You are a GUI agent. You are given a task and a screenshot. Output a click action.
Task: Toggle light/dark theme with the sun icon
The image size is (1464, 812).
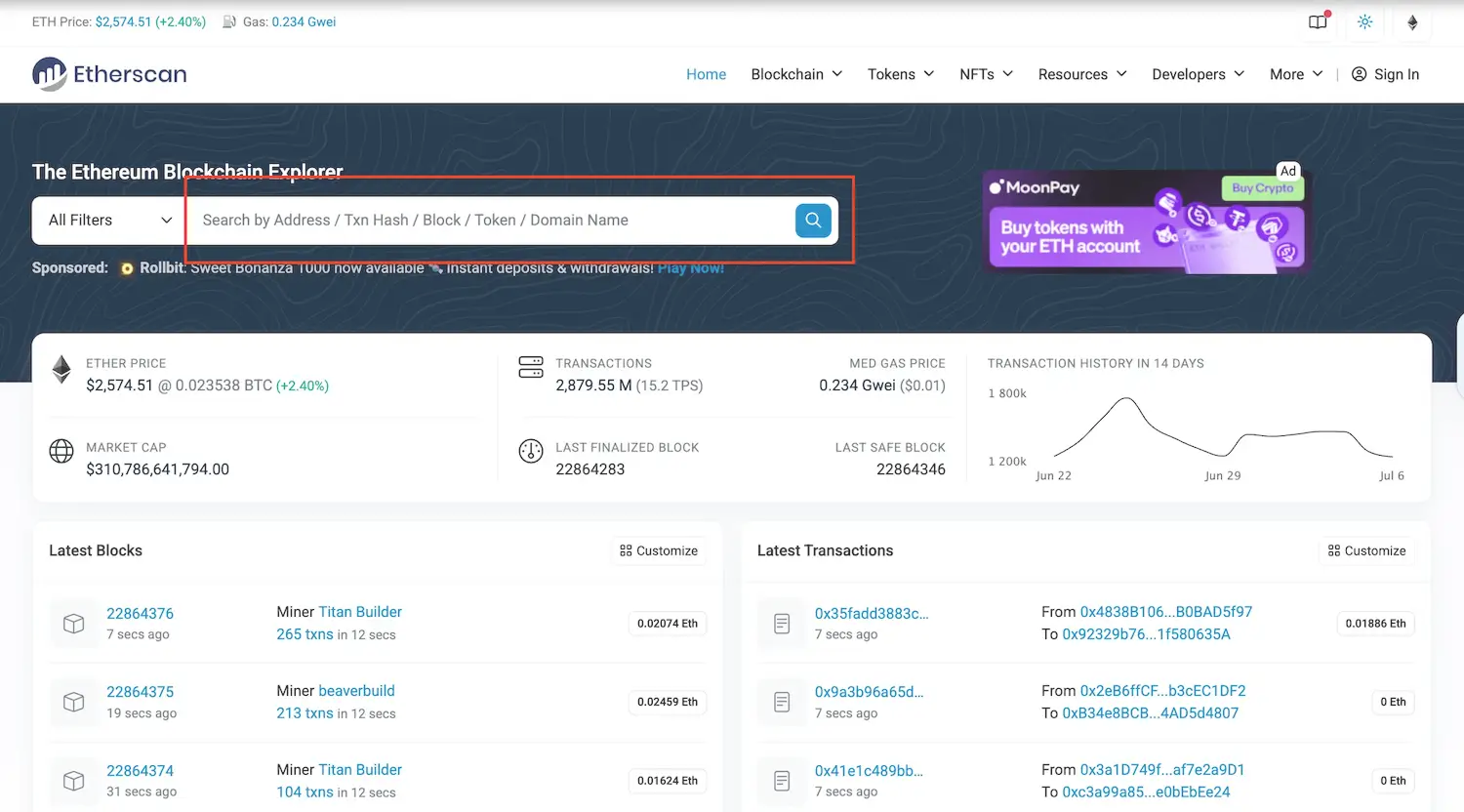[1364, 22]
